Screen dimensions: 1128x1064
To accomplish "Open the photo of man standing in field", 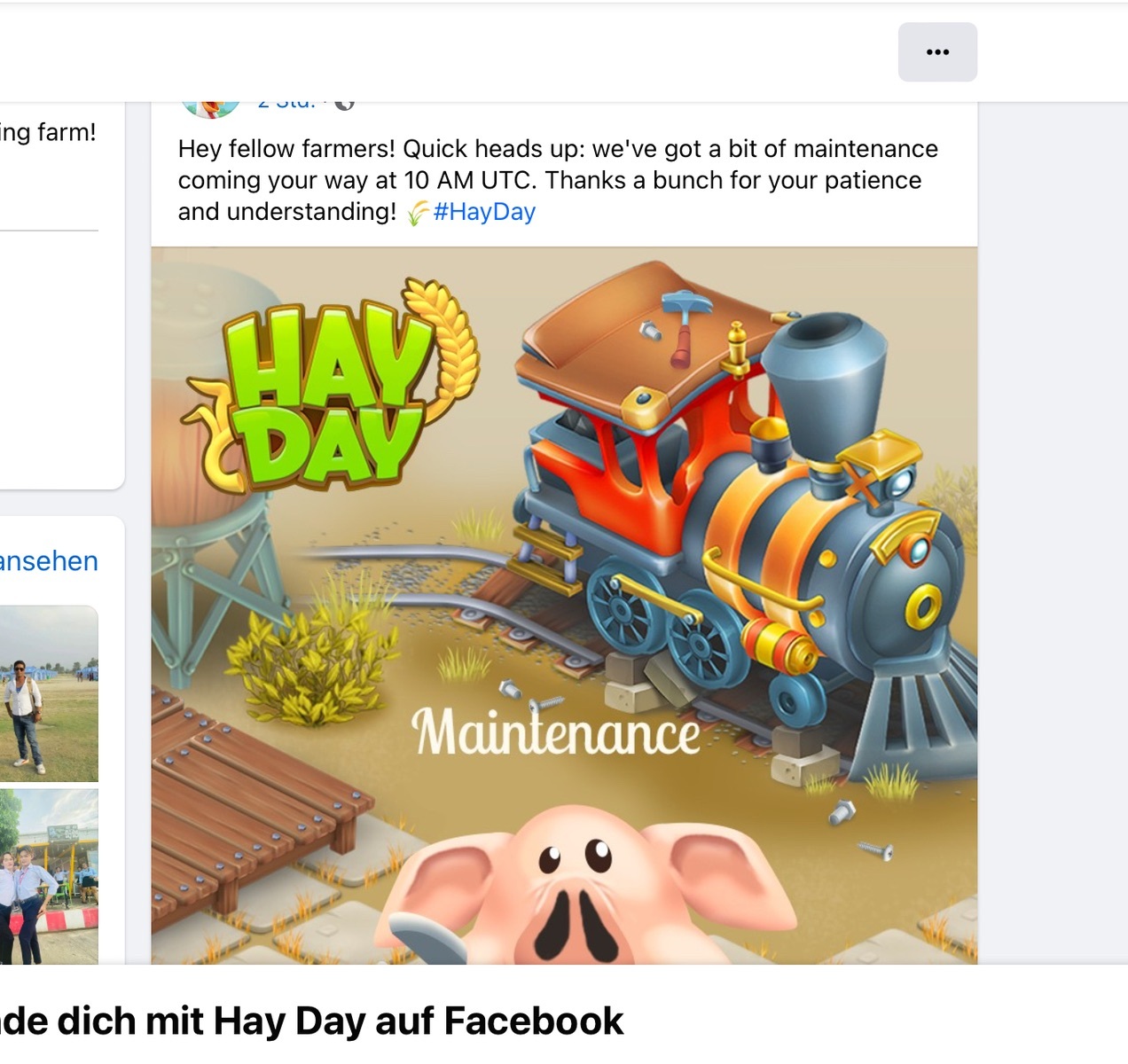I will tap(49, 693).
